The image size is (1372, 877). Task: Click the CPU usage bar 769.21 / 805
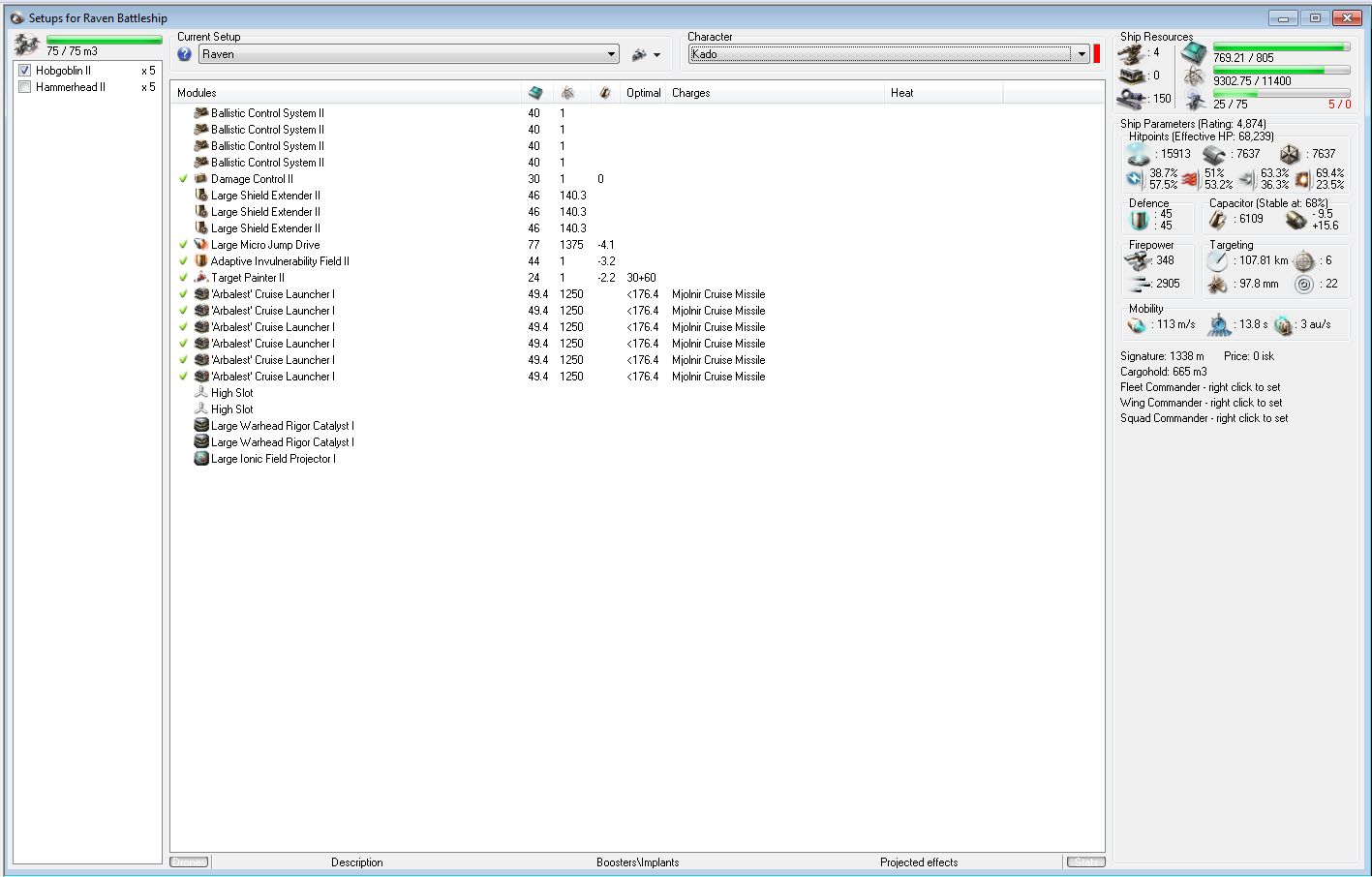point(1281,46)
